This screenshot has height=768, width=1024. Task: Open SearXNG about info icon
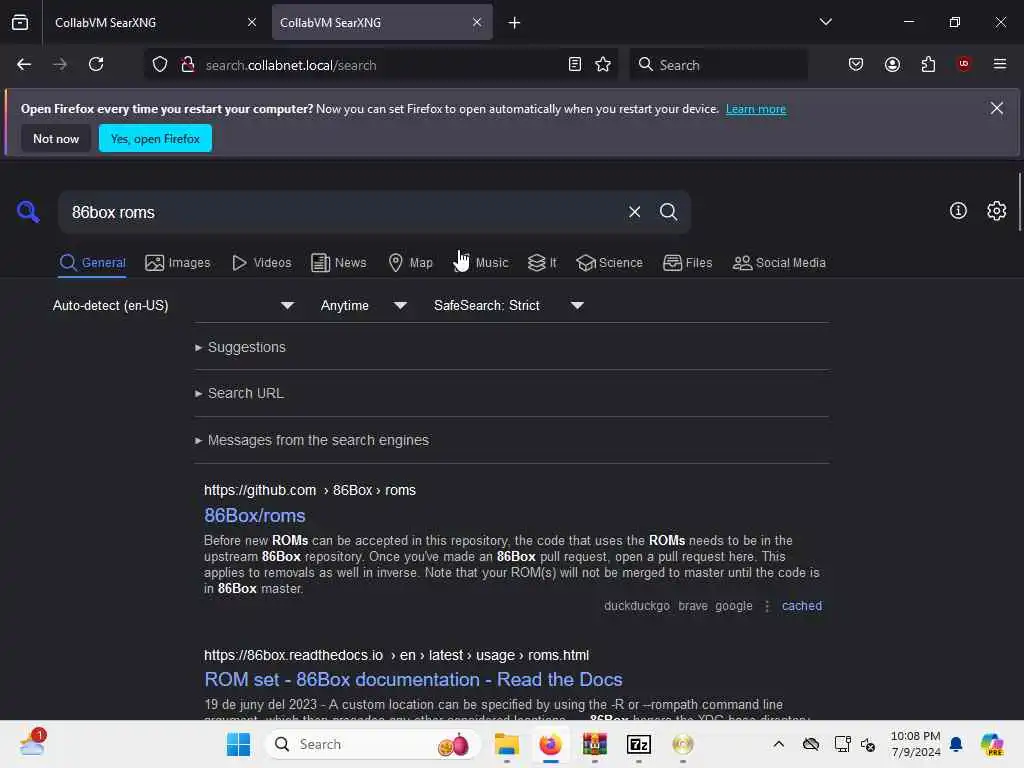958,211
